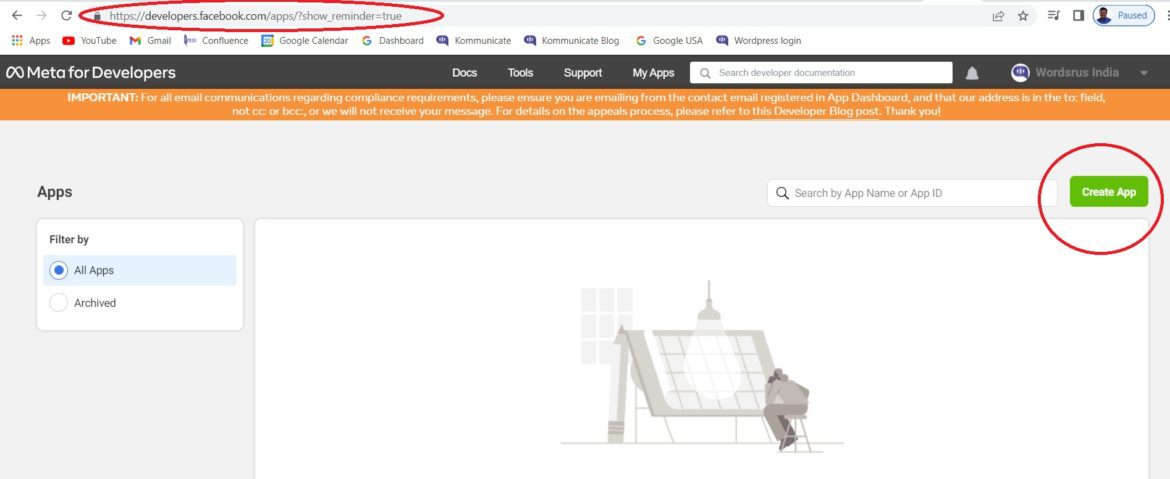Screen dimensions: 1170x479
Task: Reload the page with the refresh icon
Action: click(66, 16)
